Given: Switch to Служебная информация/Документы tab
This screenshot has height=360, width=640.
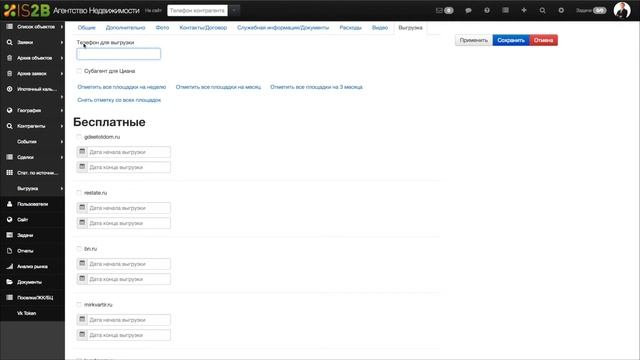Looking at the screenshot, I should pyautogui.click(x=283, y=28).
